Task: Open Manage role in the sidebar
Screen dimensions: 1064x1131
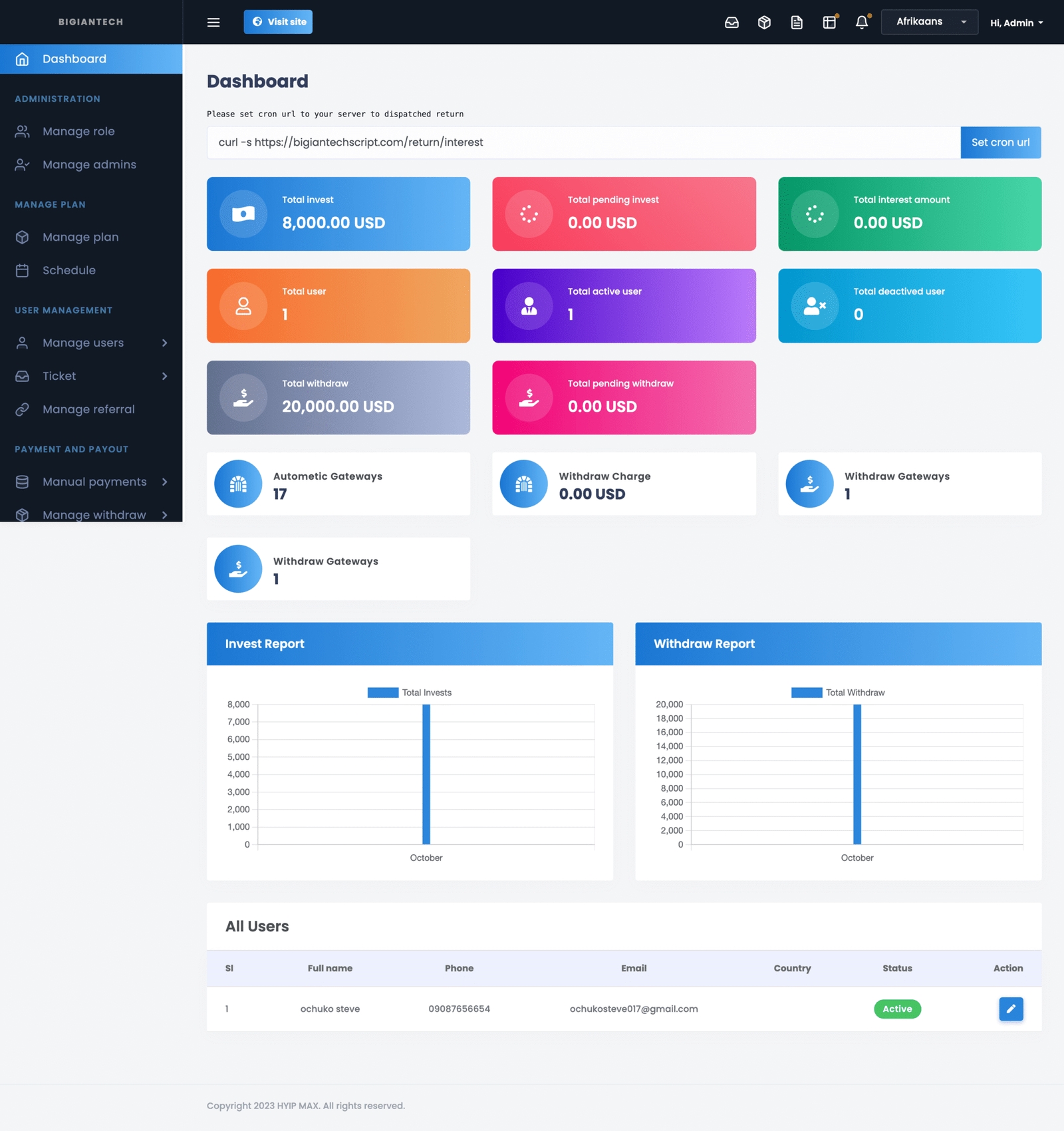Action: tap(78, 132)
